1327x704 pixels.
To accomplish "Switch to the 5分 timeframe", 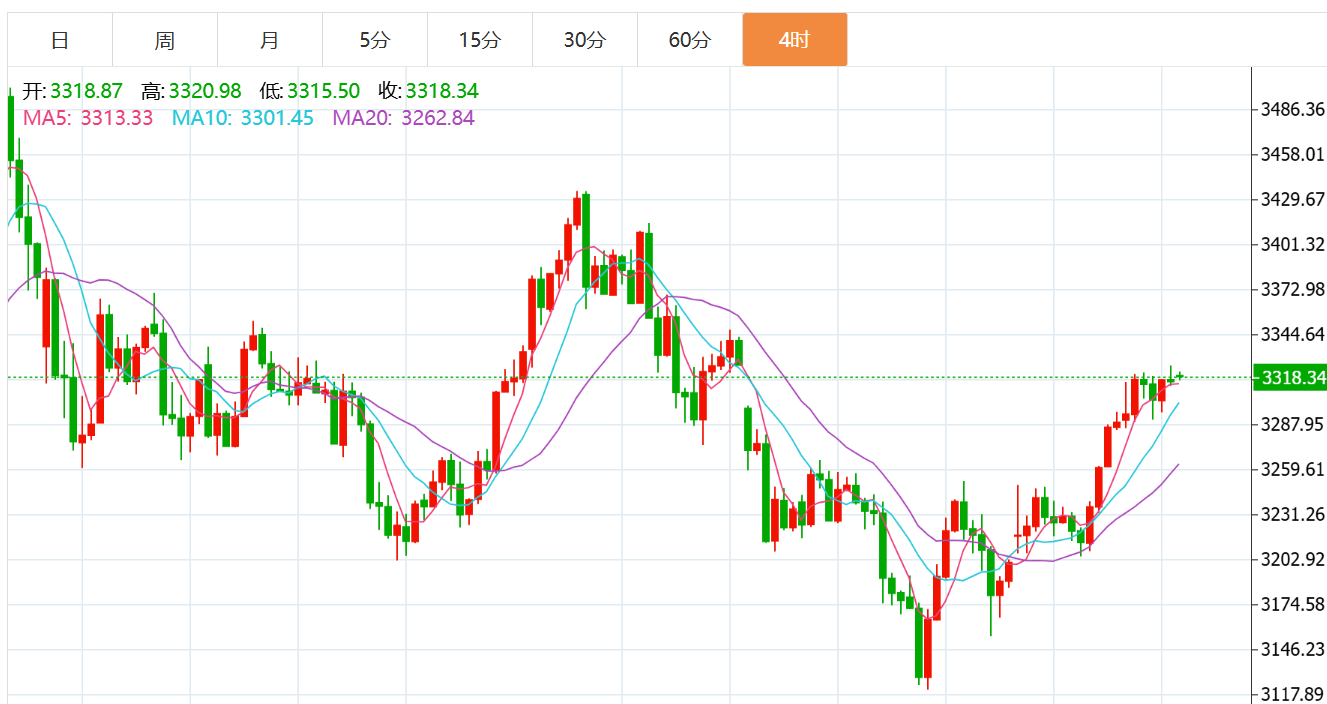I will [375, 40].
